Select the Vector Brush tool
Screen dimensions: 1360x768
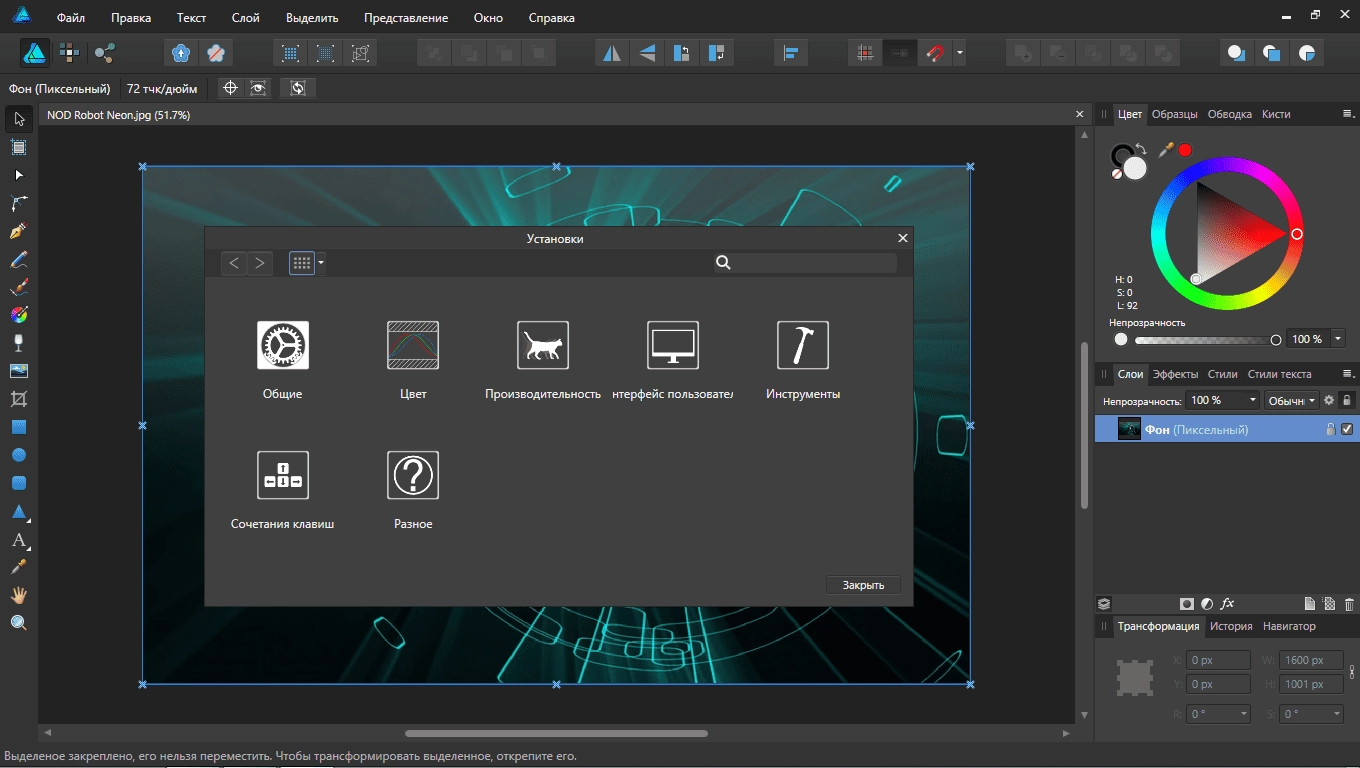click(19, 287)
